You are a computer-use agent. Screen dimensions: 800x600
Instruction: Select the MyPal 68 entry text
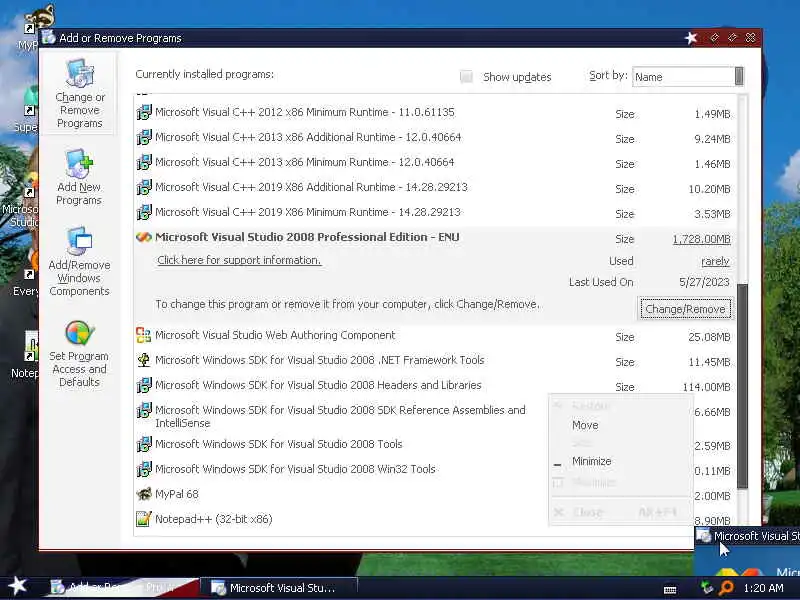click(x=177, y=494)
